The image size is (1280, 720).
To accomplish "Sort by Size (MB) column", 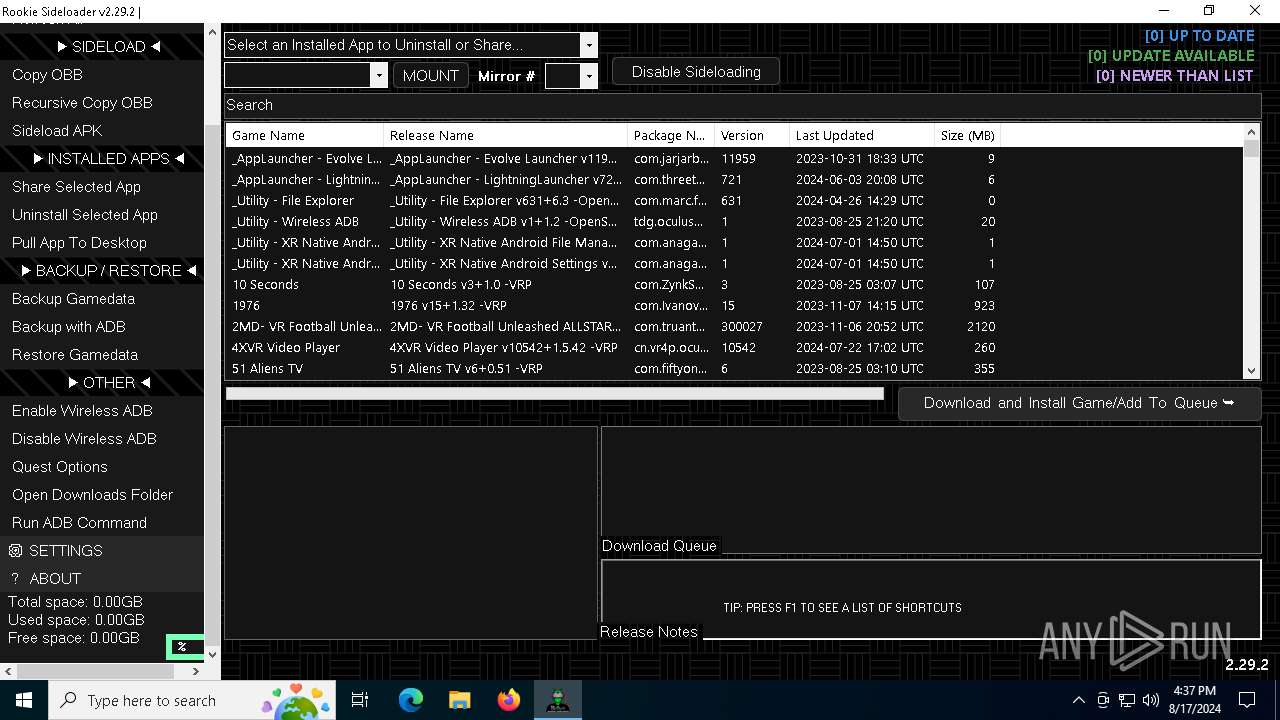I will pyautogui.click(x=968, y=135).
